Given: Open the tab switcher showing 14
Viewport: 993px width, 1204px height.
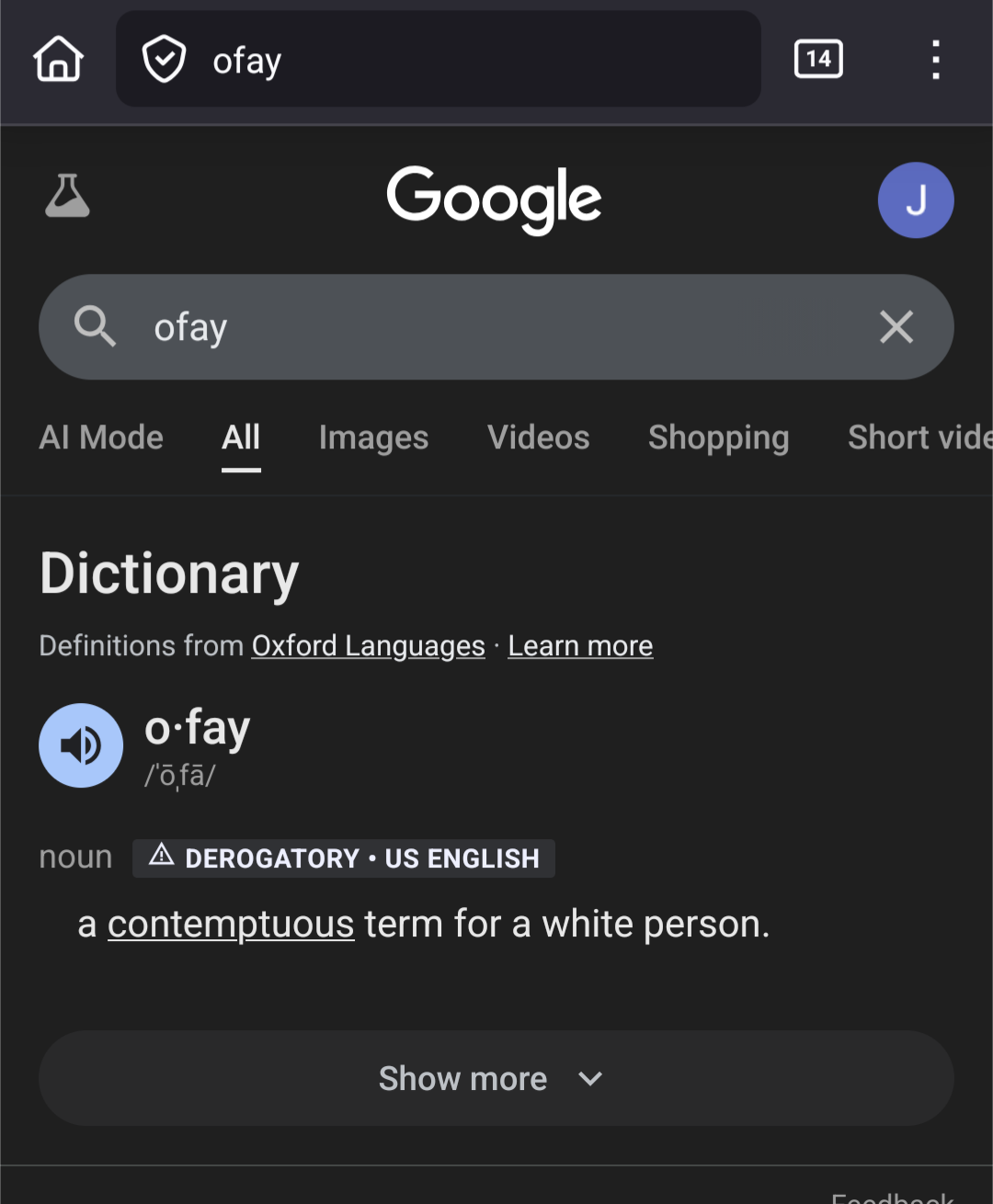Looking at the screenshot, I should point(817,60).
